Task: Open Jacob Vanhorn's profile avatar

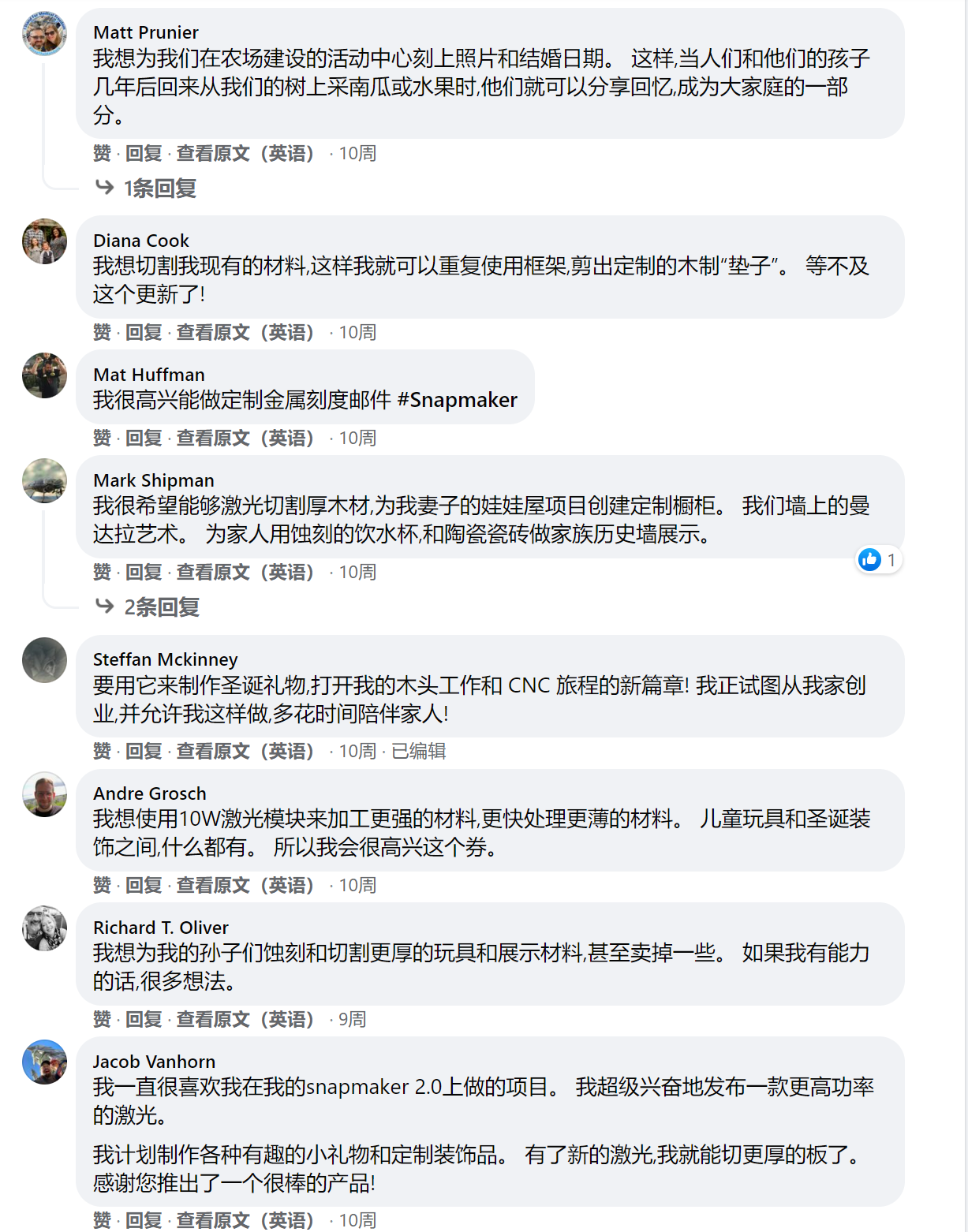Action: click(44, 1062)
